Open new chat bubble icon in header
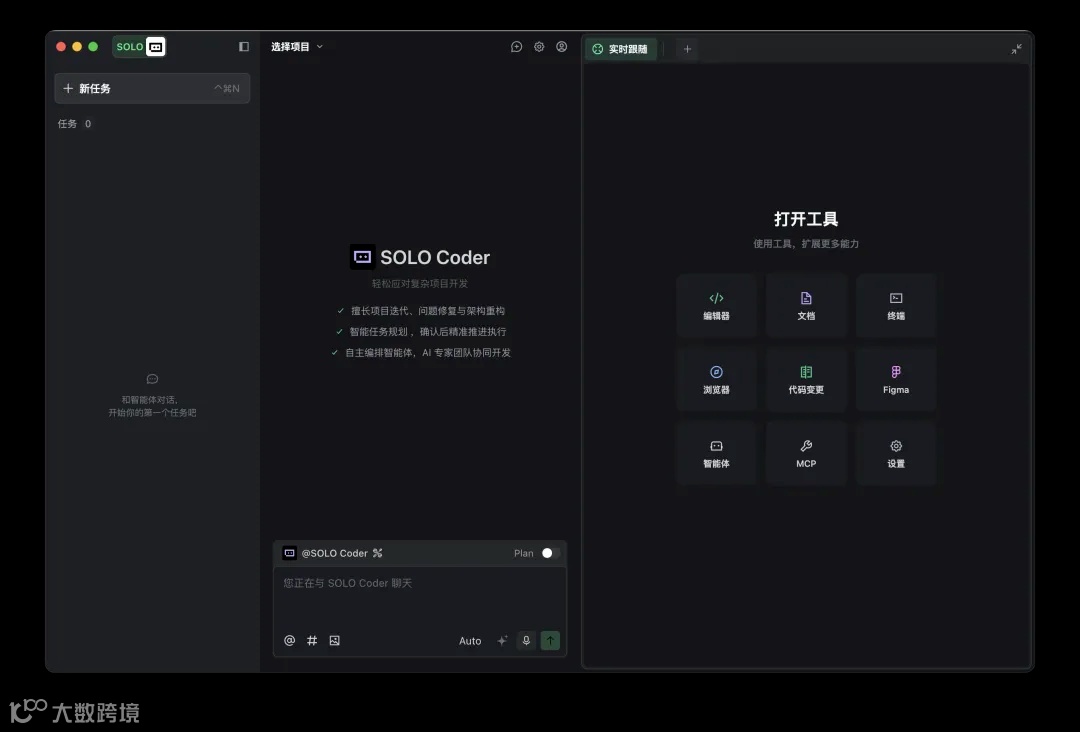 [x=517, y=47]
